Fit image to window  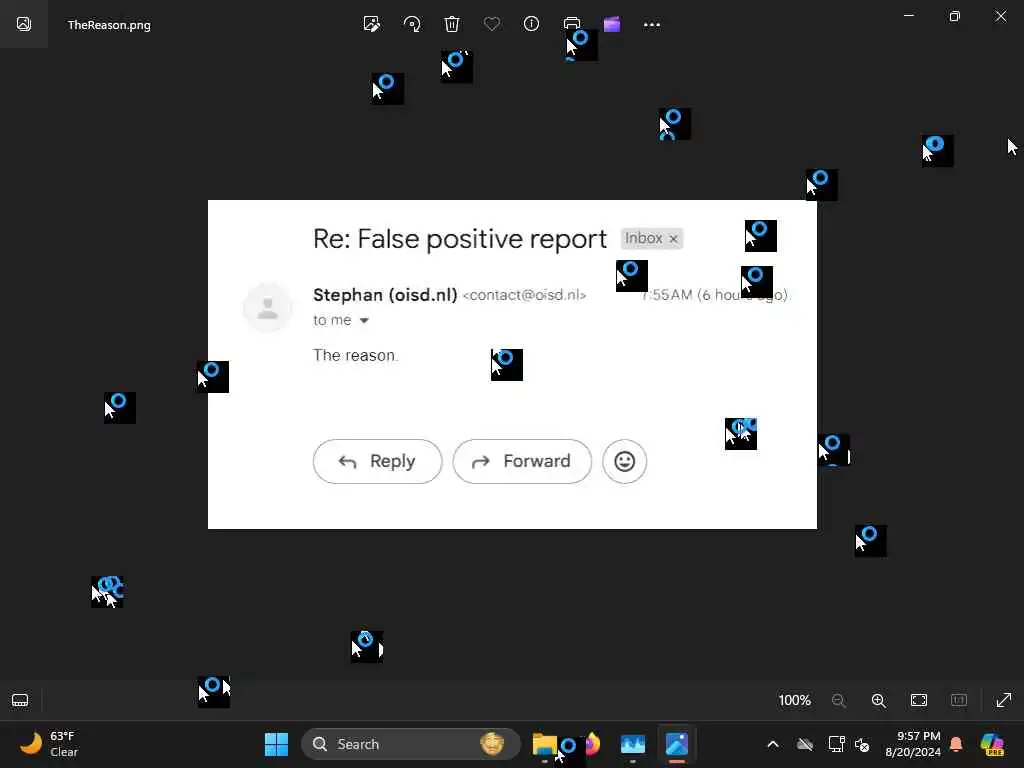click(x=919, y=701)
